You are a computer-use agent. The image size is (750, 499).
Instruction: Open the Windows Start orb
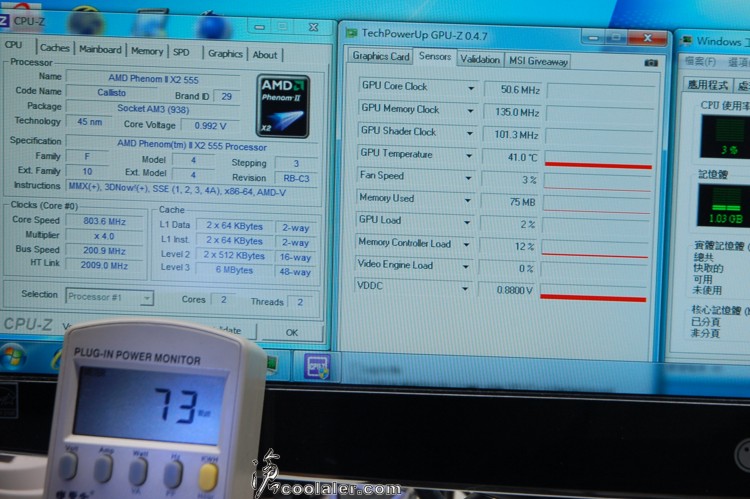click(x=13, y=357)
